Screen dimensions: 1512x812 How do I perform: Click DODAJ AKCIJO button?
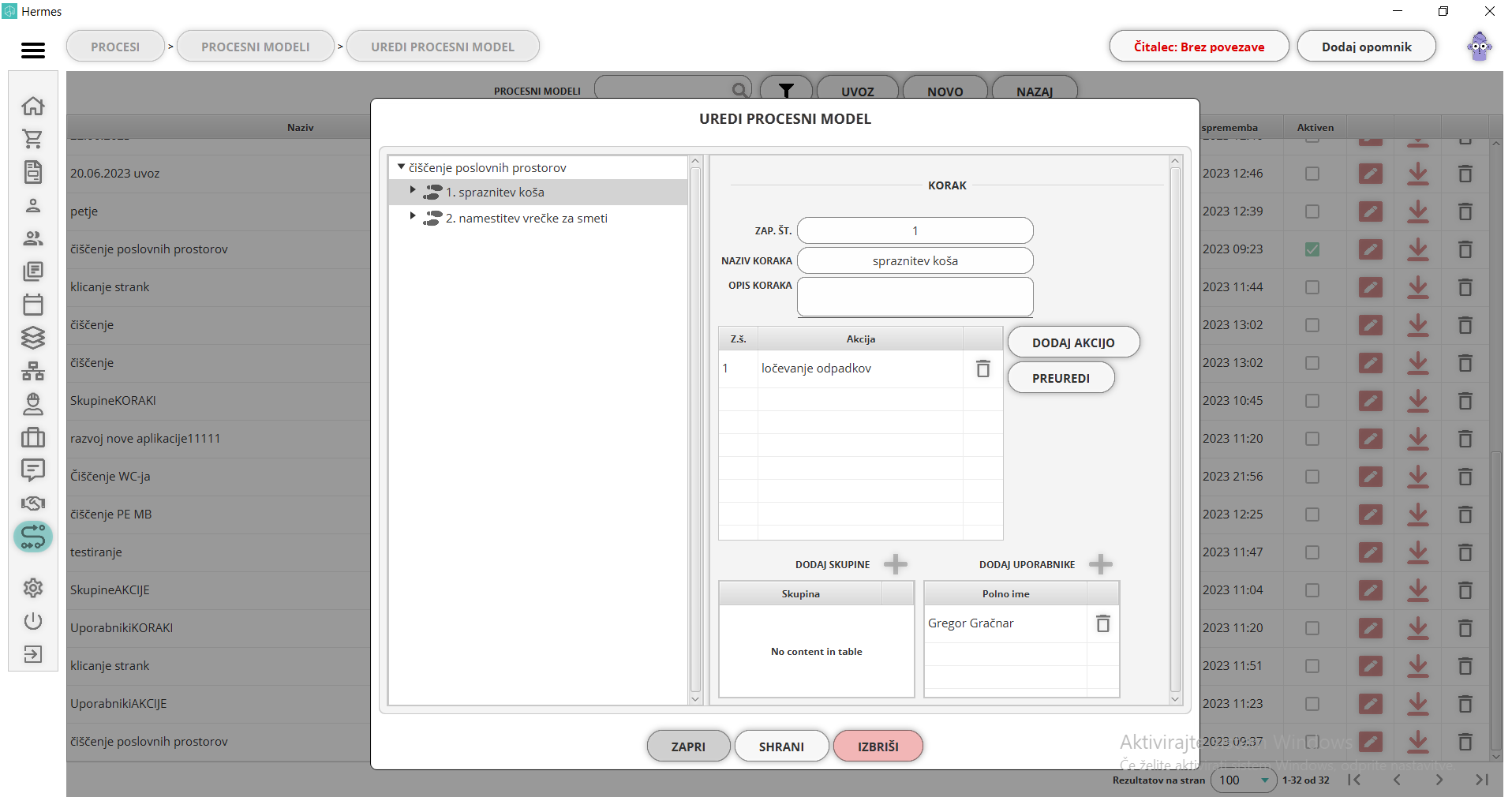1073,342
